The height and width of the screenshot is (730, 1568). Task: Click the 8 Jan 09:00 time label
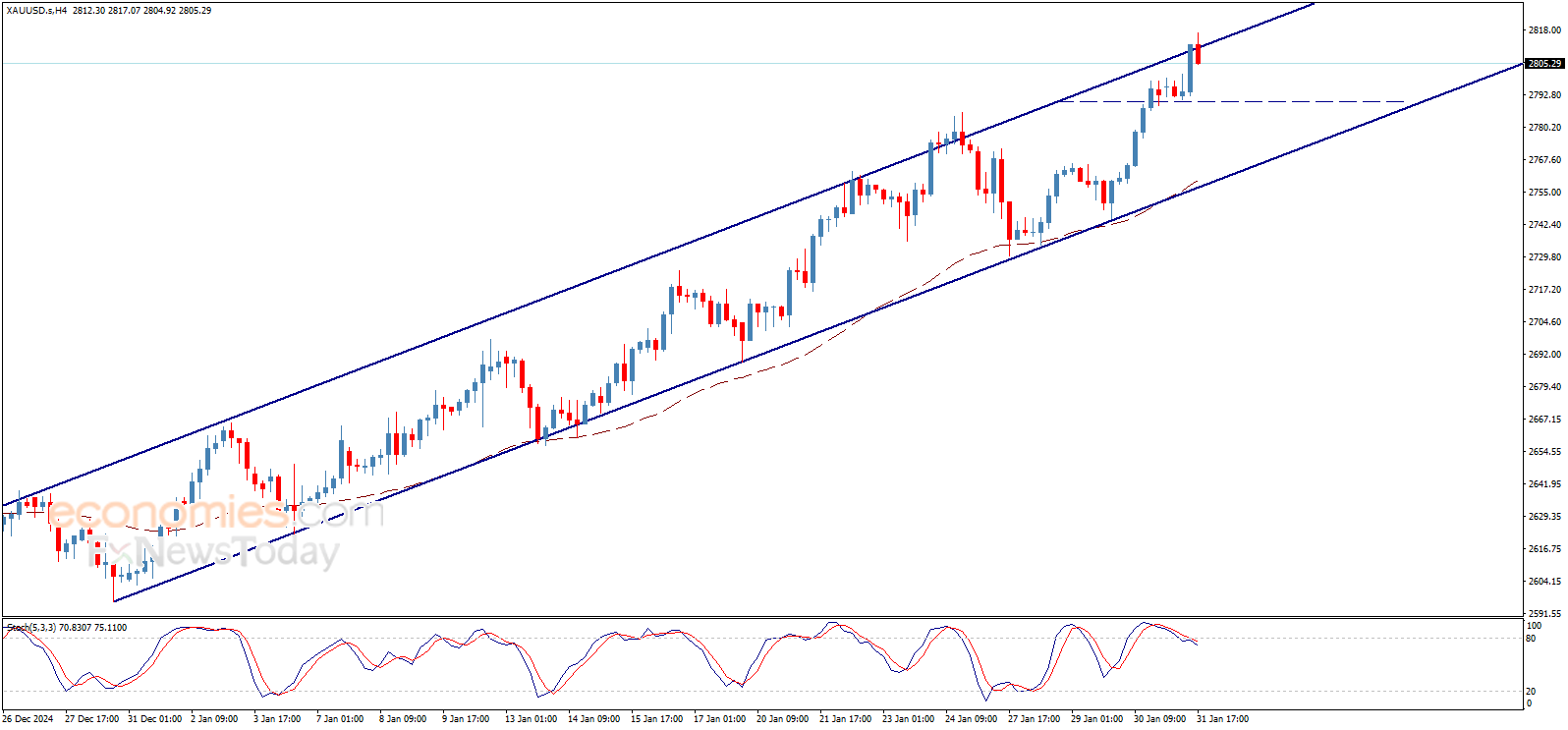(x=403, y=719)
